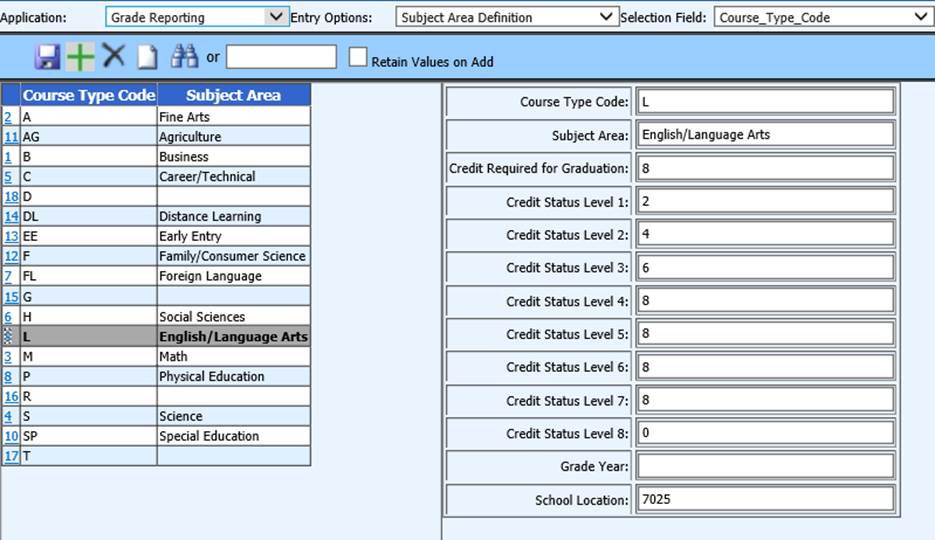Click record link 10 for Special Education
The width and height of the screenshot is (935, 540).
click(11, 437)
